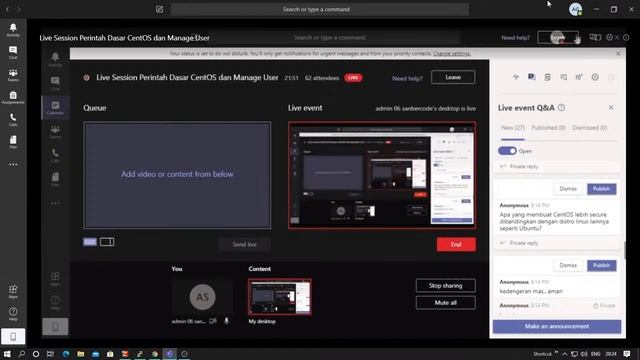Click the Queue preview area
Screen dimensions: 640x360
pyautogui.click(x=177, y=175)
